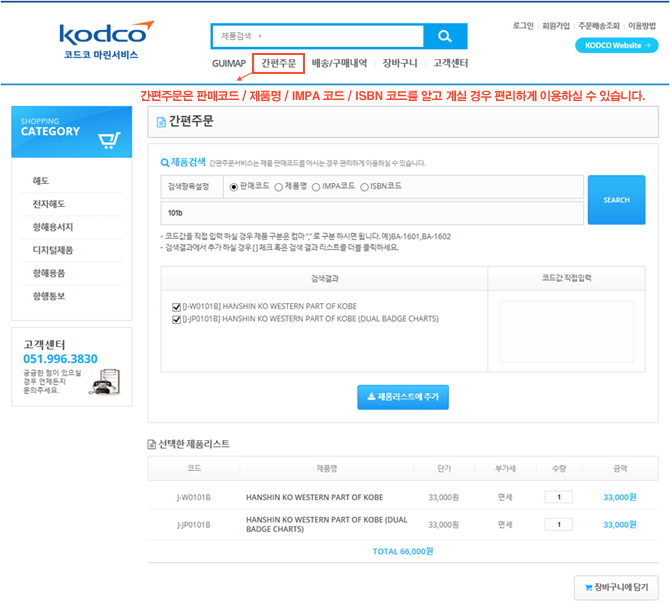
Task: Select the 판매코드 radio button
Action: click(233, 187)
